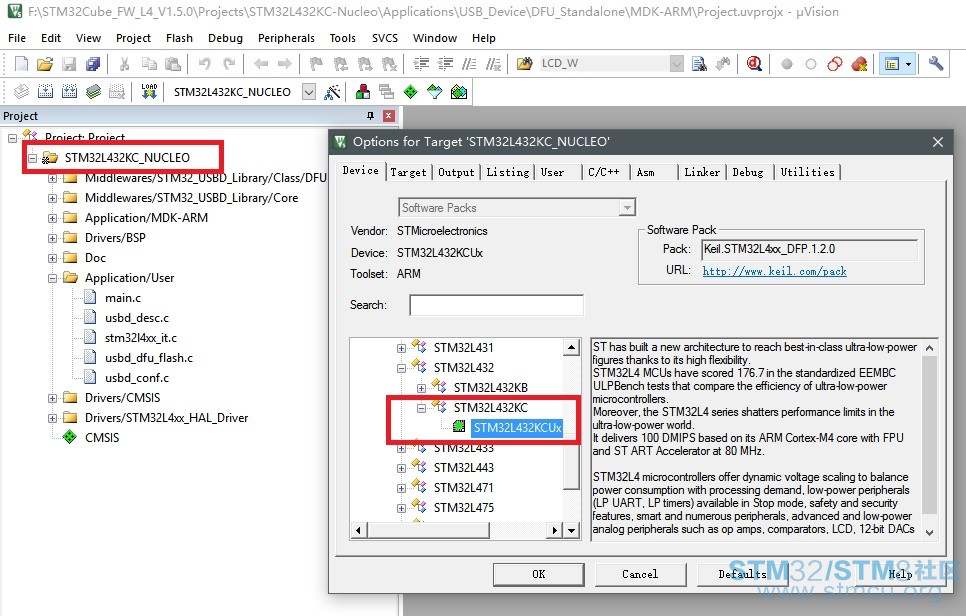The height and width of the screenshot is (616, 966).
Task: Click Enable/Disable all breakpoints icon
Action: pos(811,63)
